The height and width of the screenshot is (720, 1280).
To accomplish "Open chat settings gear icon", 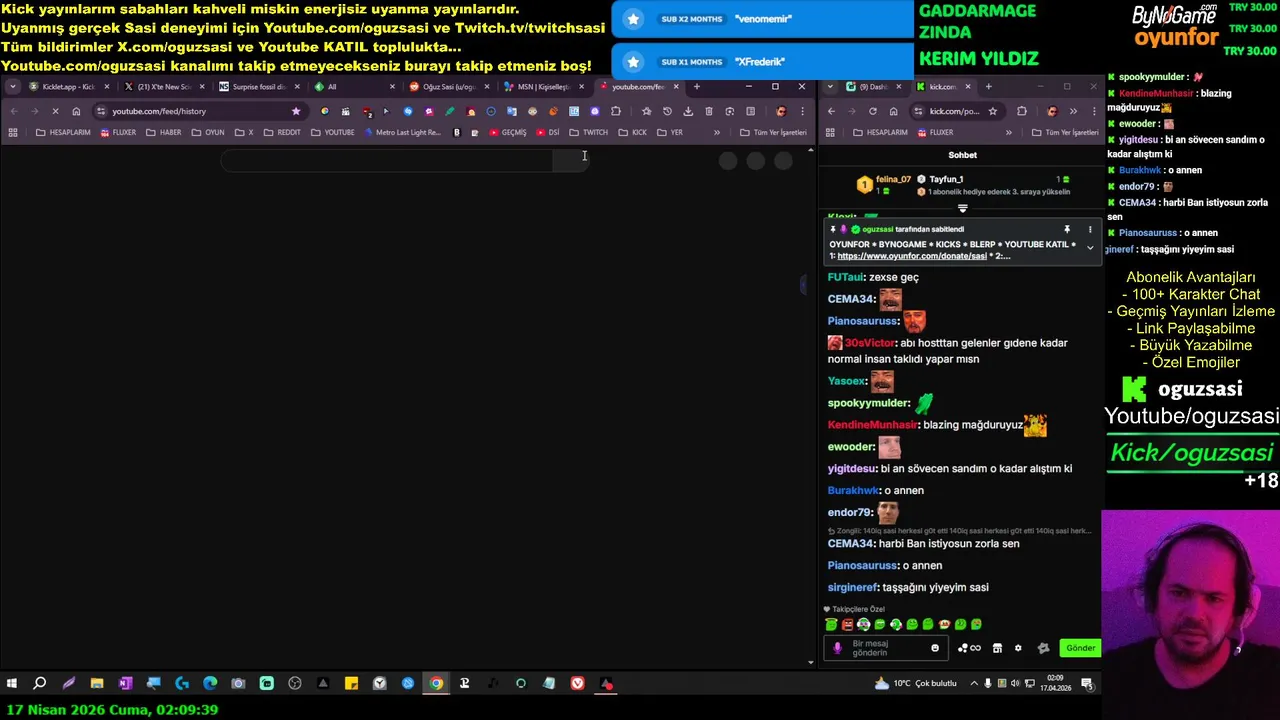I will point(1018,648).
